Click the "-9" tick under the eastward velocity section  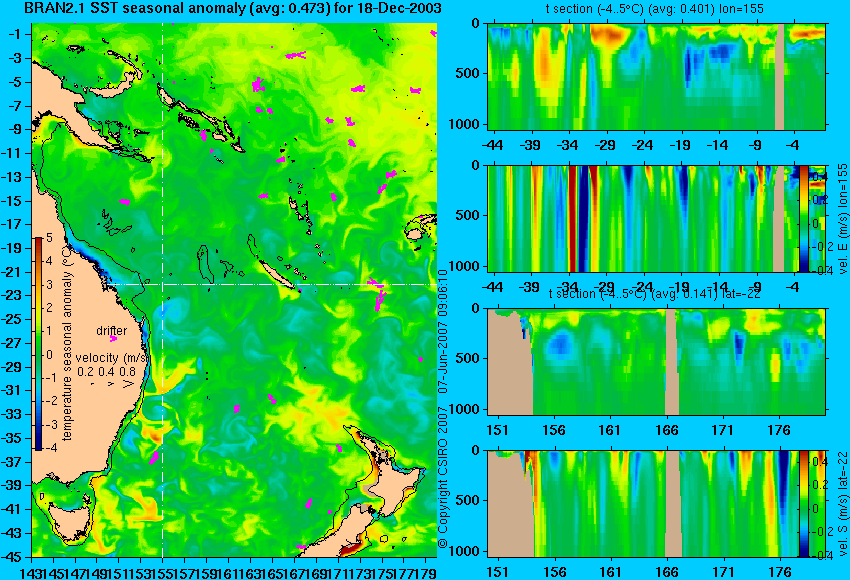(756, 287)
